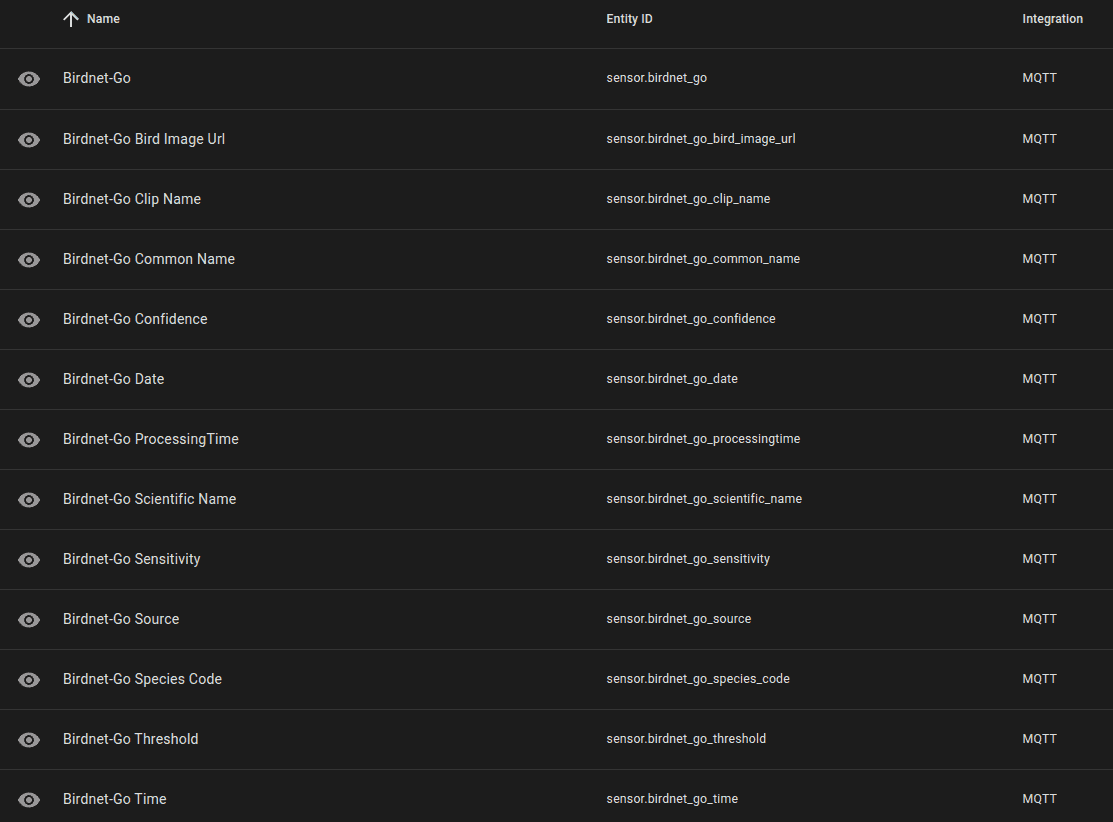The width and height of the screenshot is (1113, 822).
Task: Click the MQTT integration label for Birdnet-Go Date
Action: tap(1039, 379)
